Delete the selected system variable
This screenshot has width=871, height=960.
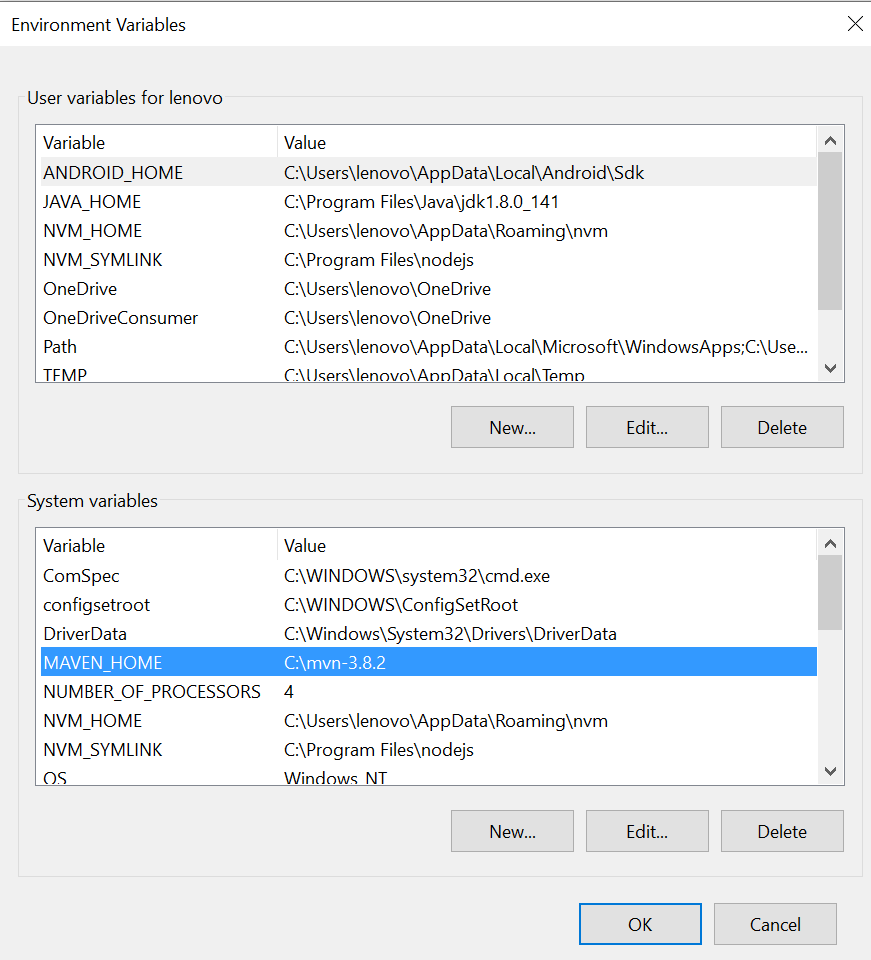(x=782, y=831)
